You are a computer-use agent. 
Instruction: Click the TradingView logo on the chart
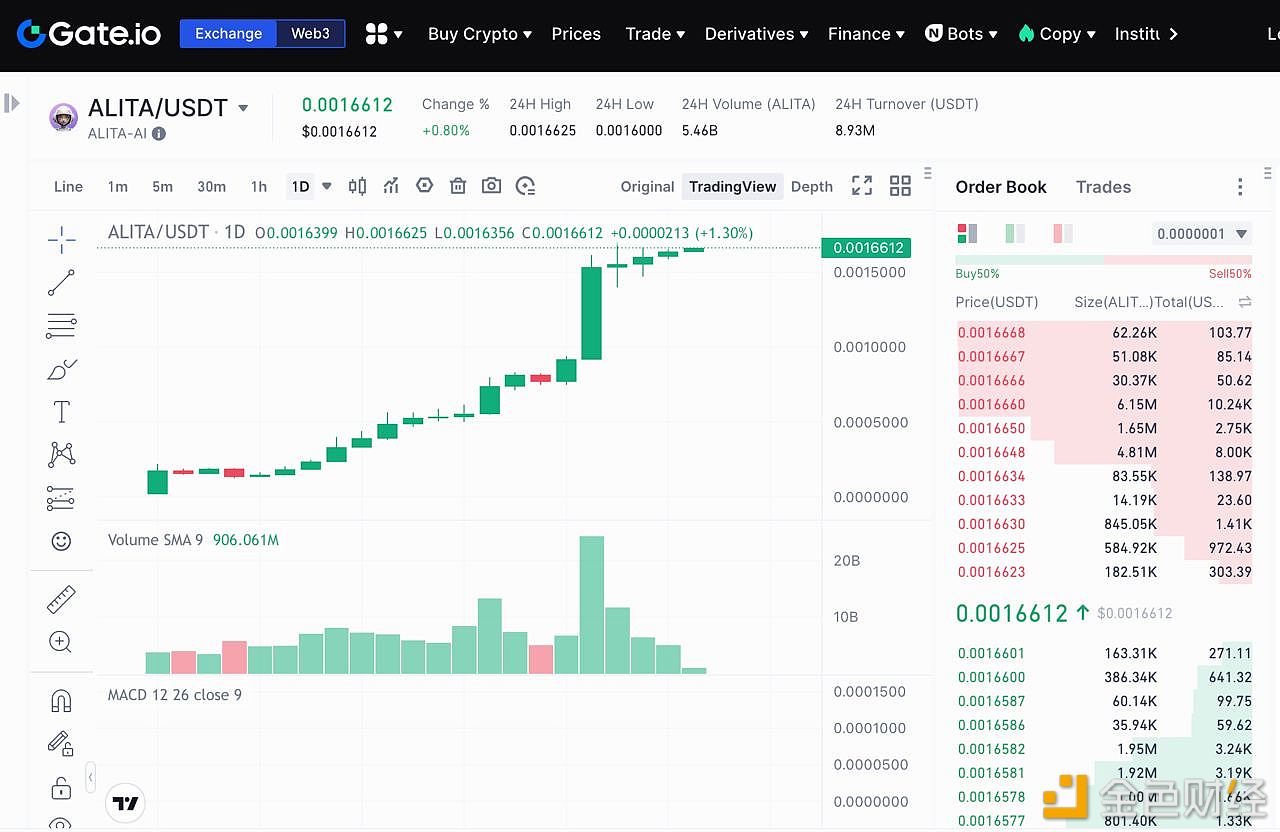click(x=125, y=803)
